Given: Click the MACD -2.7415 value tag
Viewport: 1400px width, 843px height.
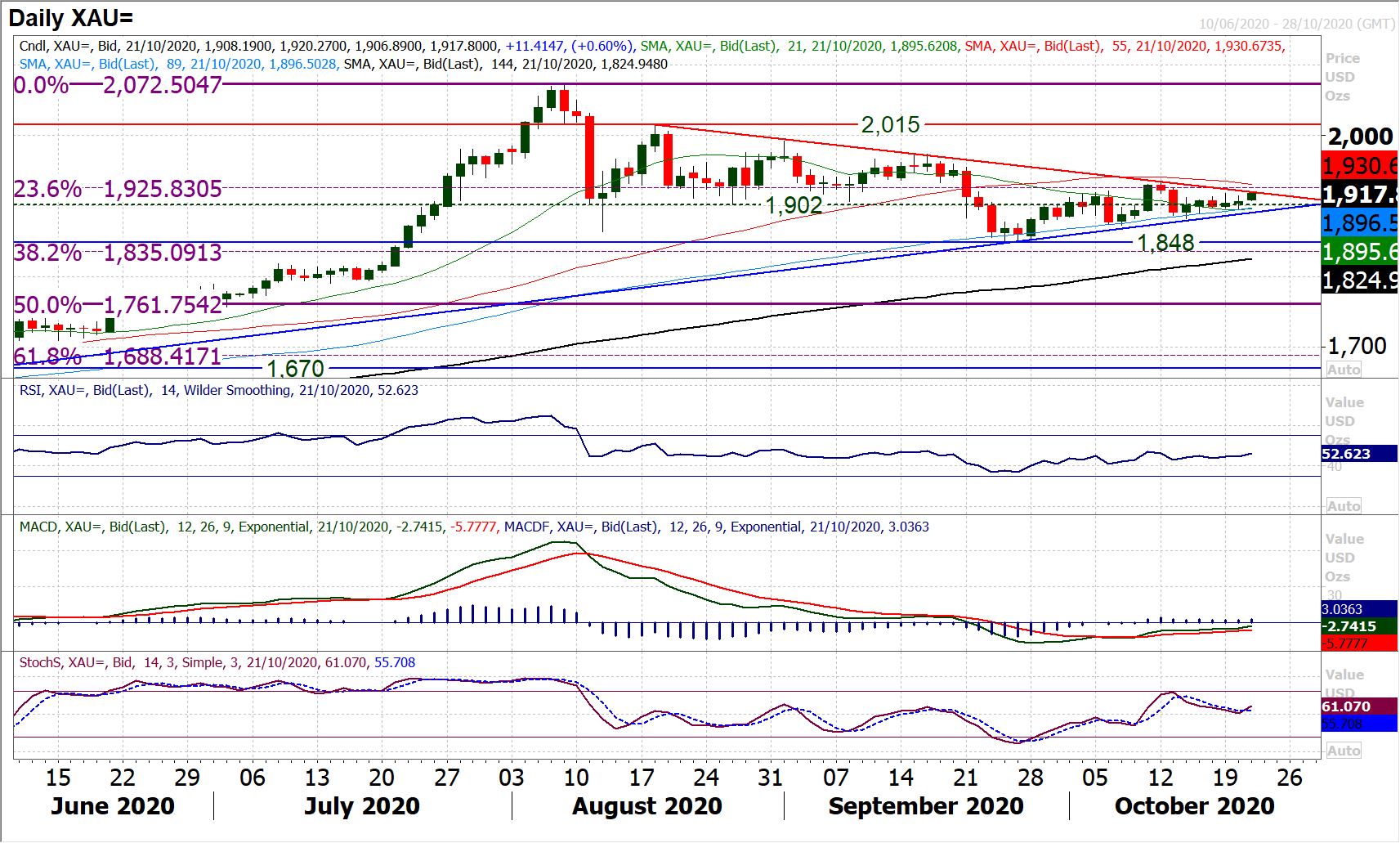Looking at the screenshot, I should coord(1358,626).
